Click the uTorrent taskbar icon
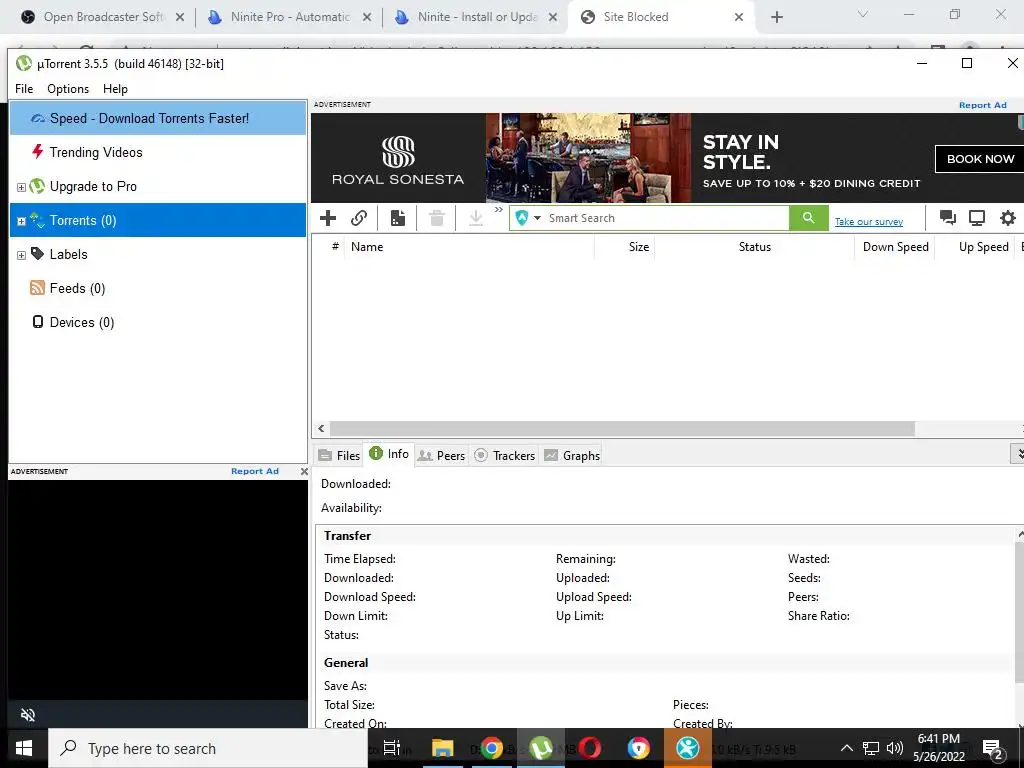The width and height of the screenshot is (1024, 768). pyautogui.click(x=541, y=748)
